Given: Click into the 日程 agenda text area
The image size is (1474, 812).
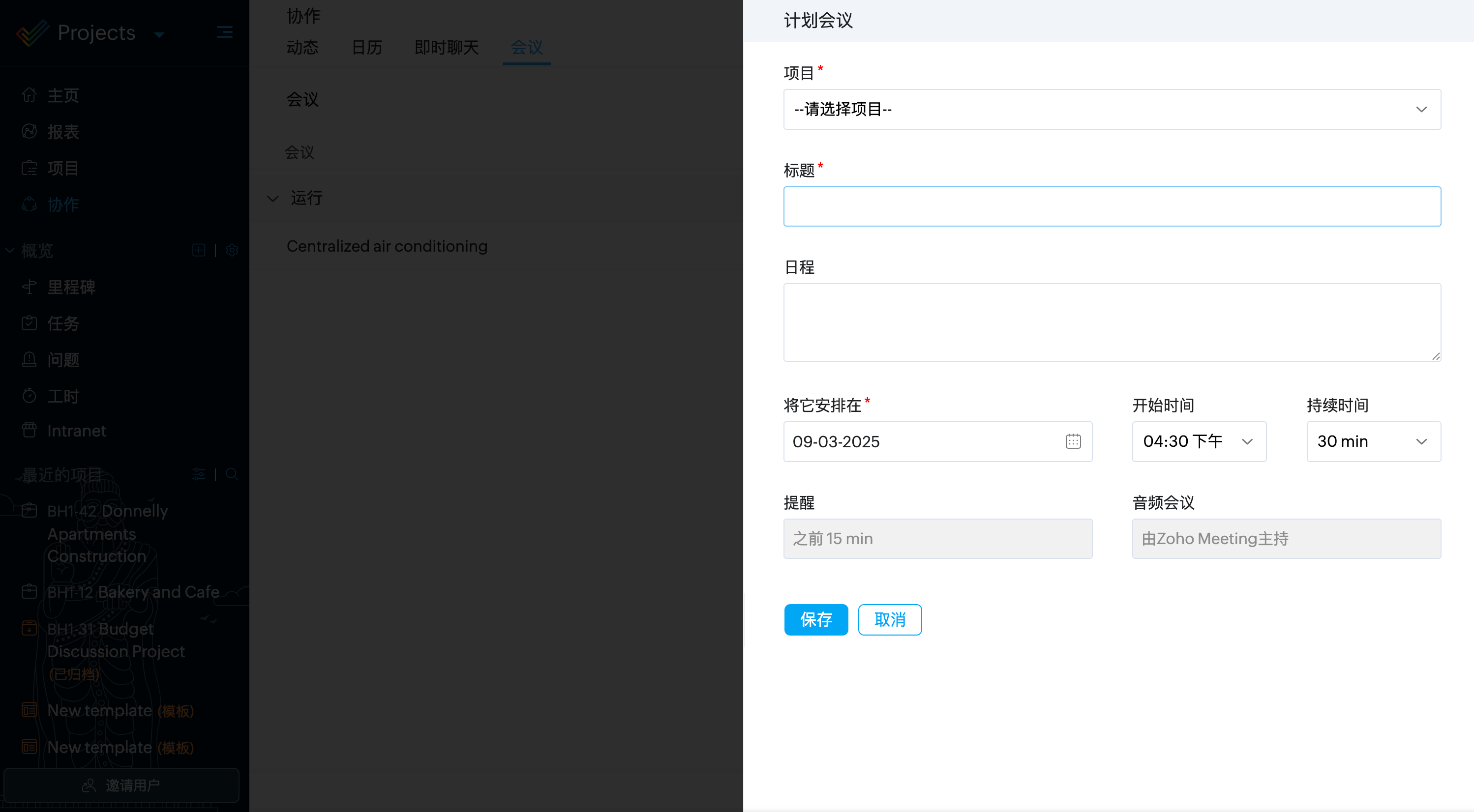Looking at the screenshot, I should coord(1112,322).
